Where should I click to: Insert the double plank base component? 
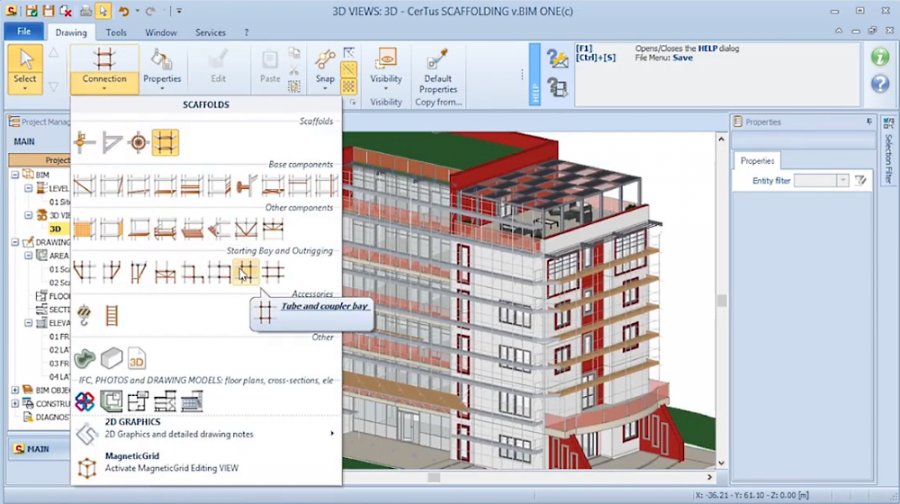(192, 186)
